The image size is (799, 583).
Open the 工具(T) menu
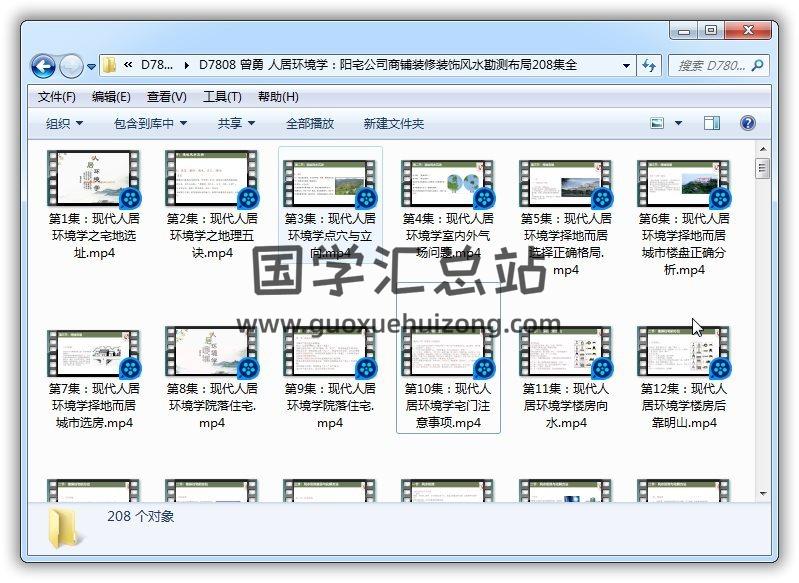point(222,96)
